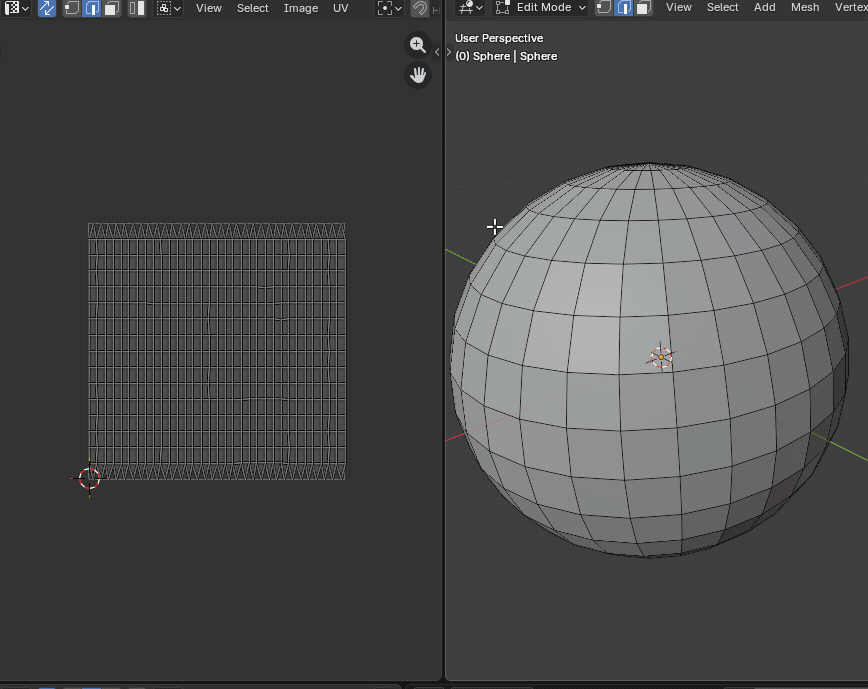Open Vertex menu in 3D Viewport

pos(851,7)
